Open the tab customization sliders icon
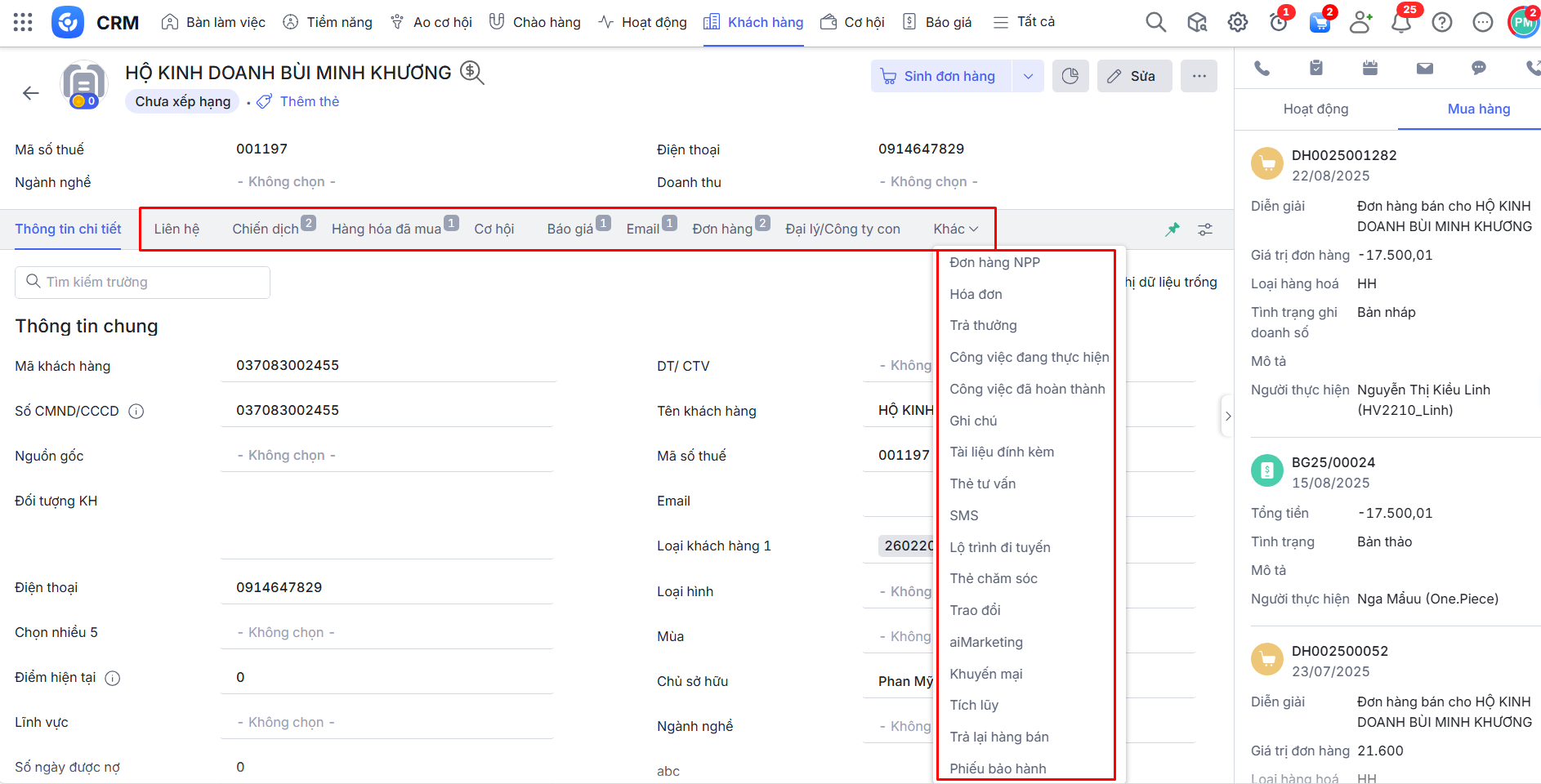 point(1205,229)
